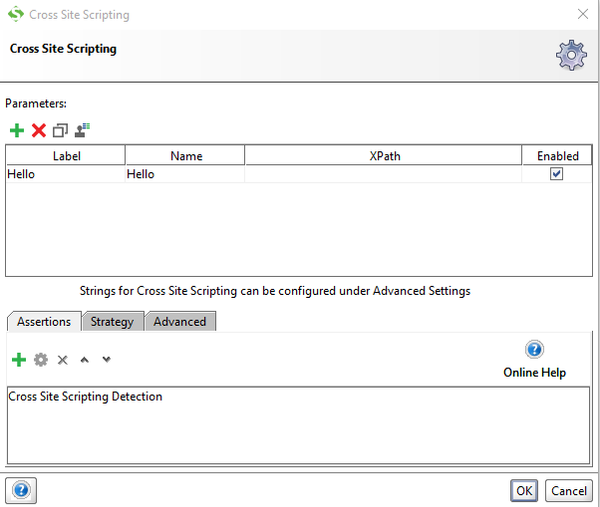600x507 pixels.
Task: Select the Cross Site Scripting Detection assertion
Action: pyautogui.click(x=86, y=397)
